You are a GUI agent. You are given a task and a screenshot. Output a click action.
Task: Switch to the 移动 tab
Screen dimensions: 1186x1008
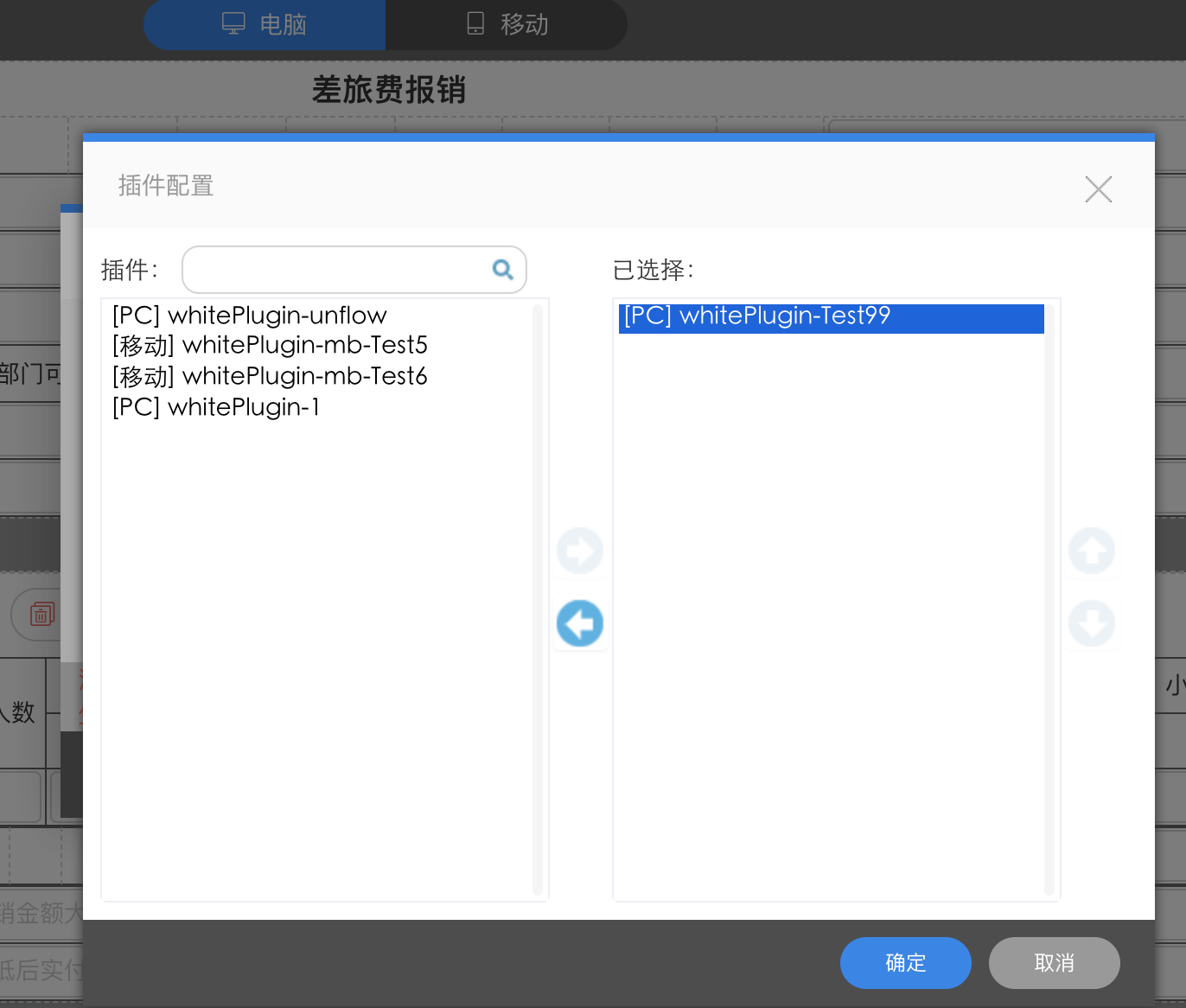point(507,24)
